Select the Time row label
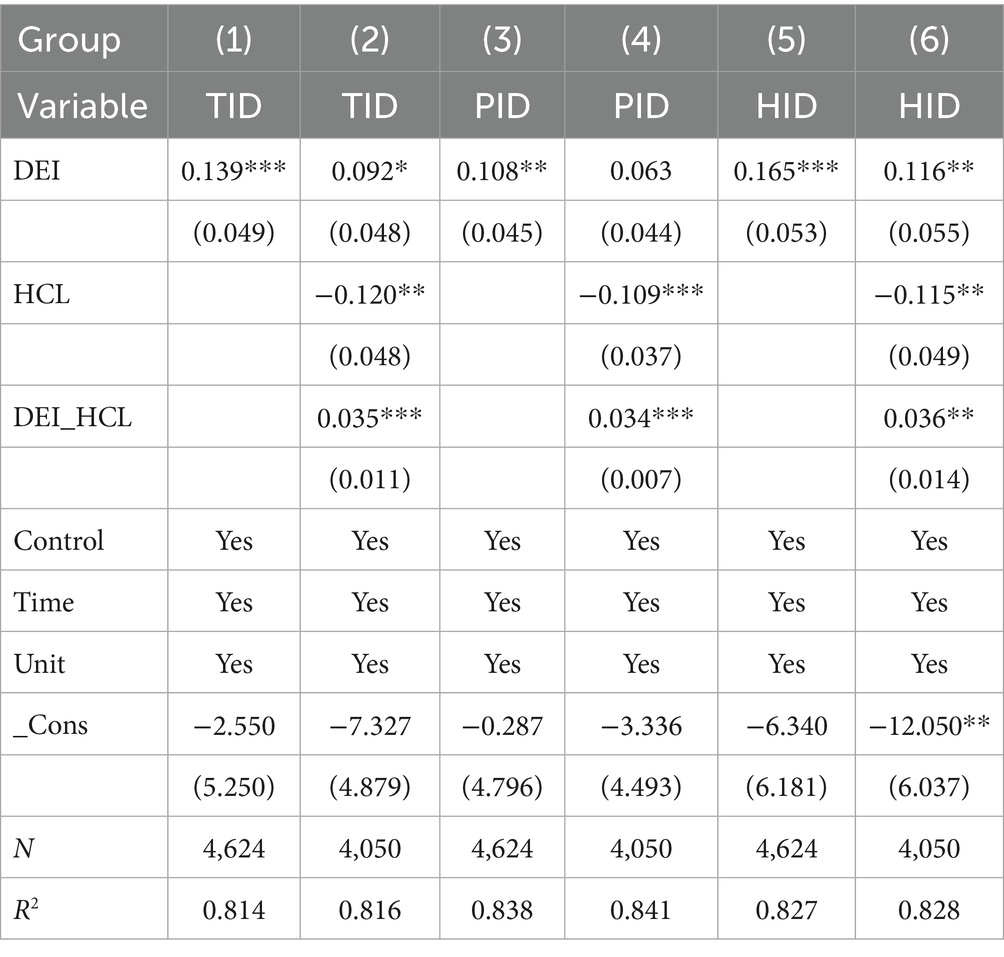 tap(44, 603)
